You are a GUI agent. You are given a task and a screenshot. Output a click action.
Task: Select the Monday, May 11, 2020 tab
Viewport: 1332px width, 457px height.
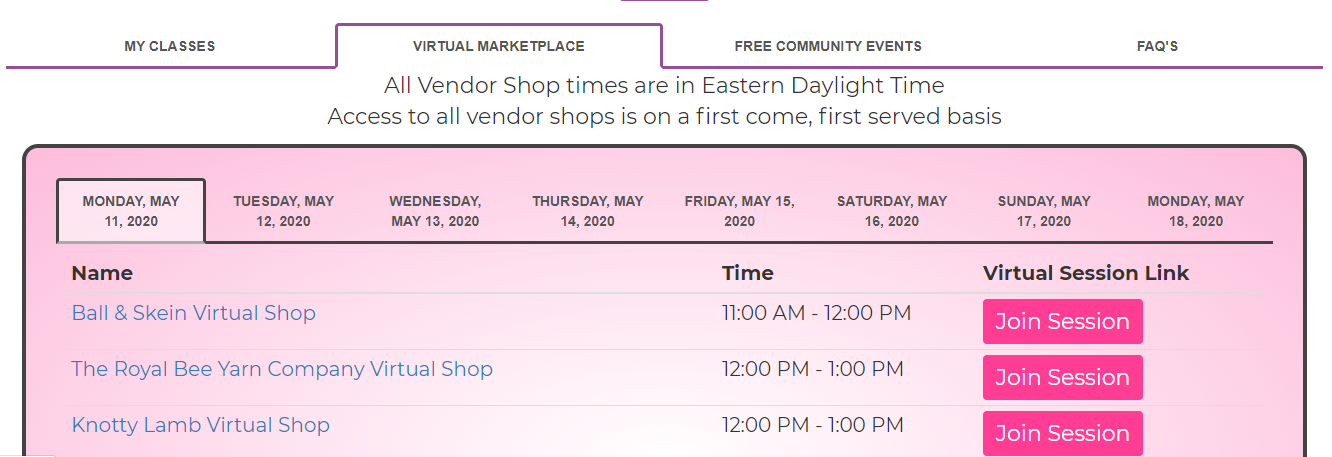pos(131,211)
